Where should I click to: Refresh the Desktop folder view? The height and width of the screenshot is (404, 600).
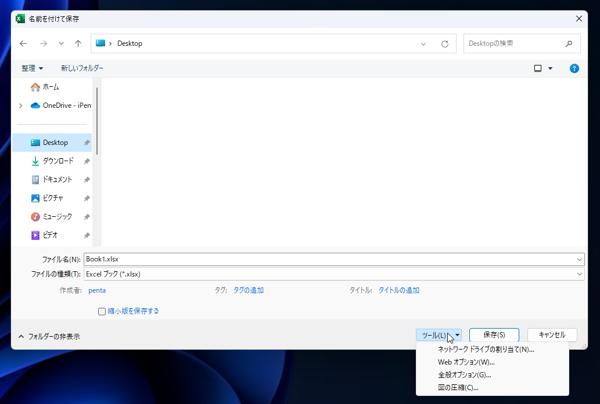445,44
